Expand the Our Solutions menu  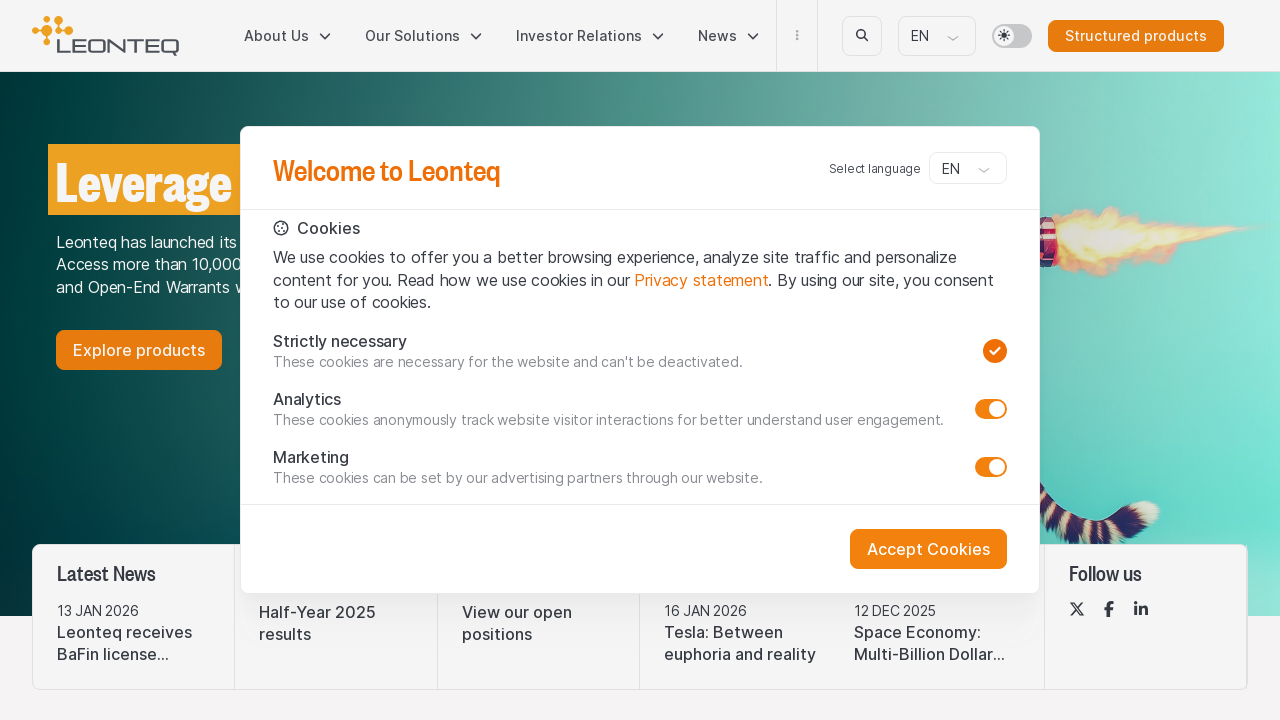click(x=423, y=36)
